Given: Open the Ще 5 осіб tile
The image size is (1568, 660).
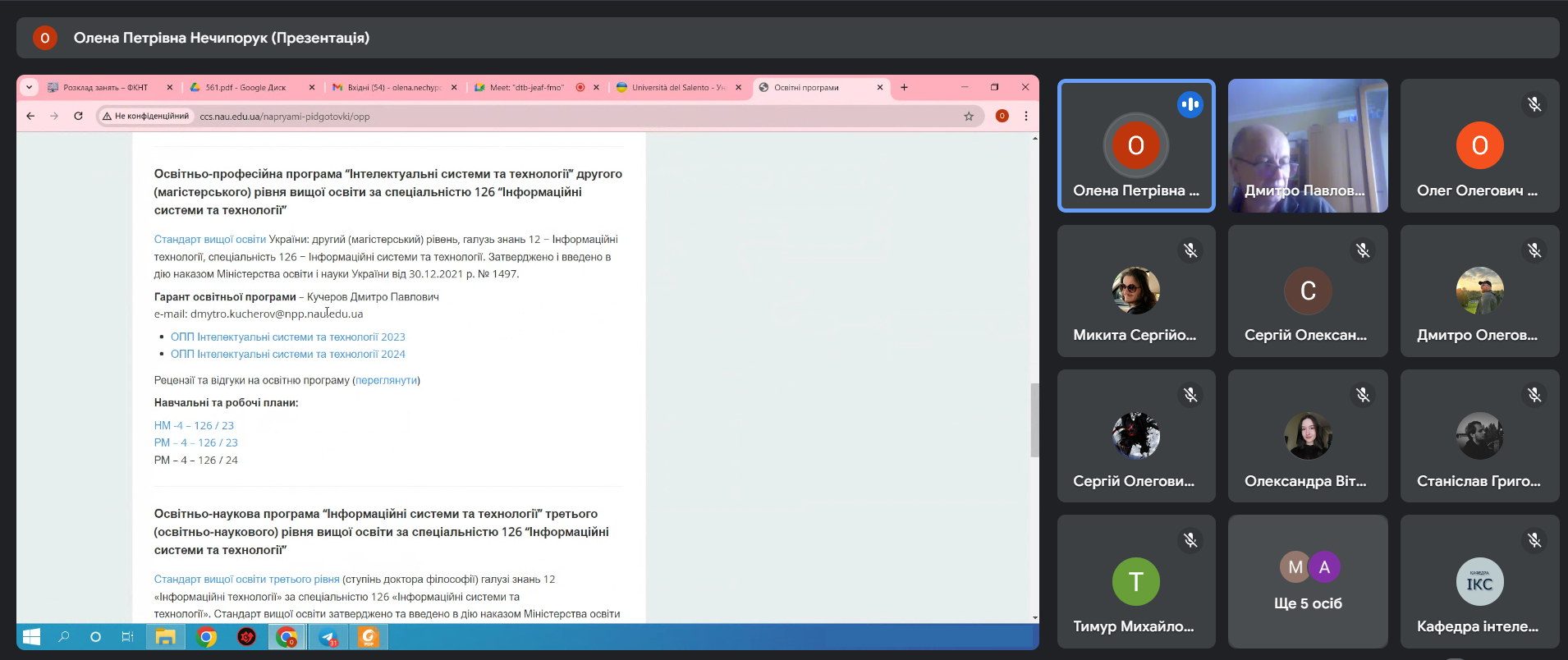Looking at the screenshot, I should tap(1308, 581).
